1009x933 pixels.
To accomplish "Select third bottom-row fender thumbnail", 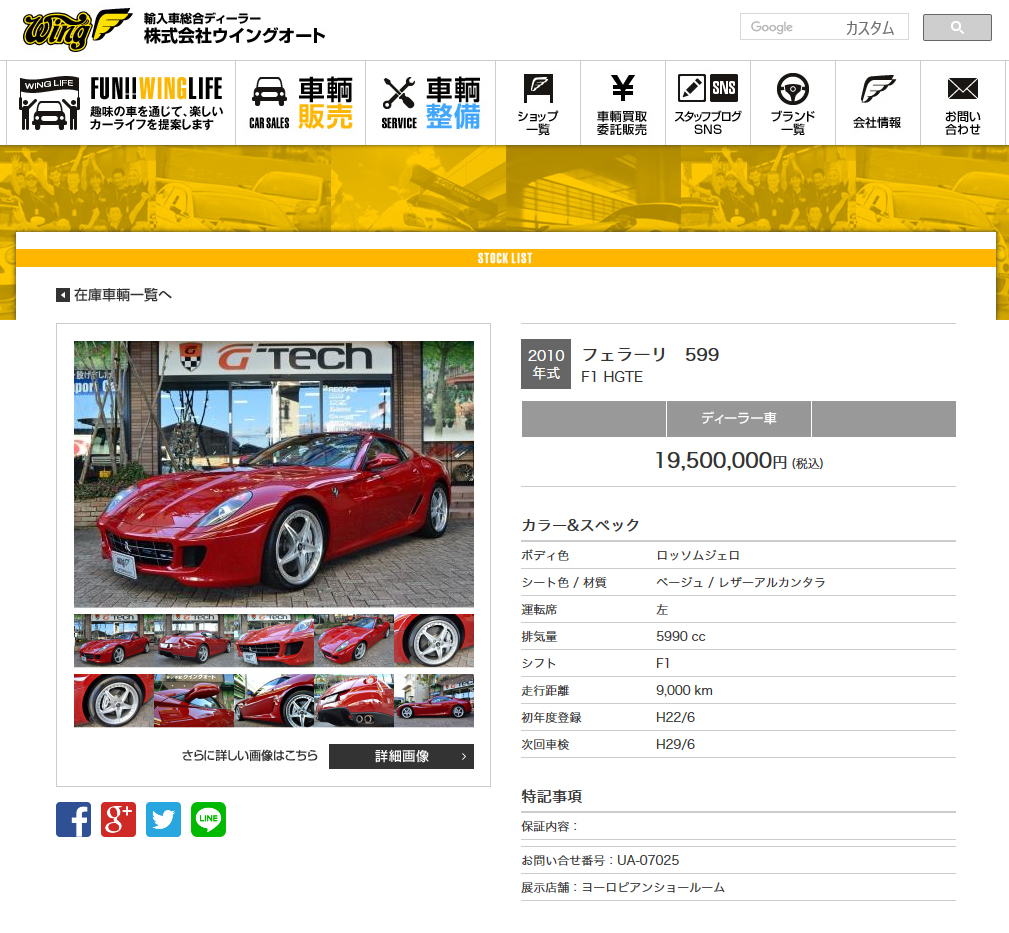I will [x=274, y=701].
